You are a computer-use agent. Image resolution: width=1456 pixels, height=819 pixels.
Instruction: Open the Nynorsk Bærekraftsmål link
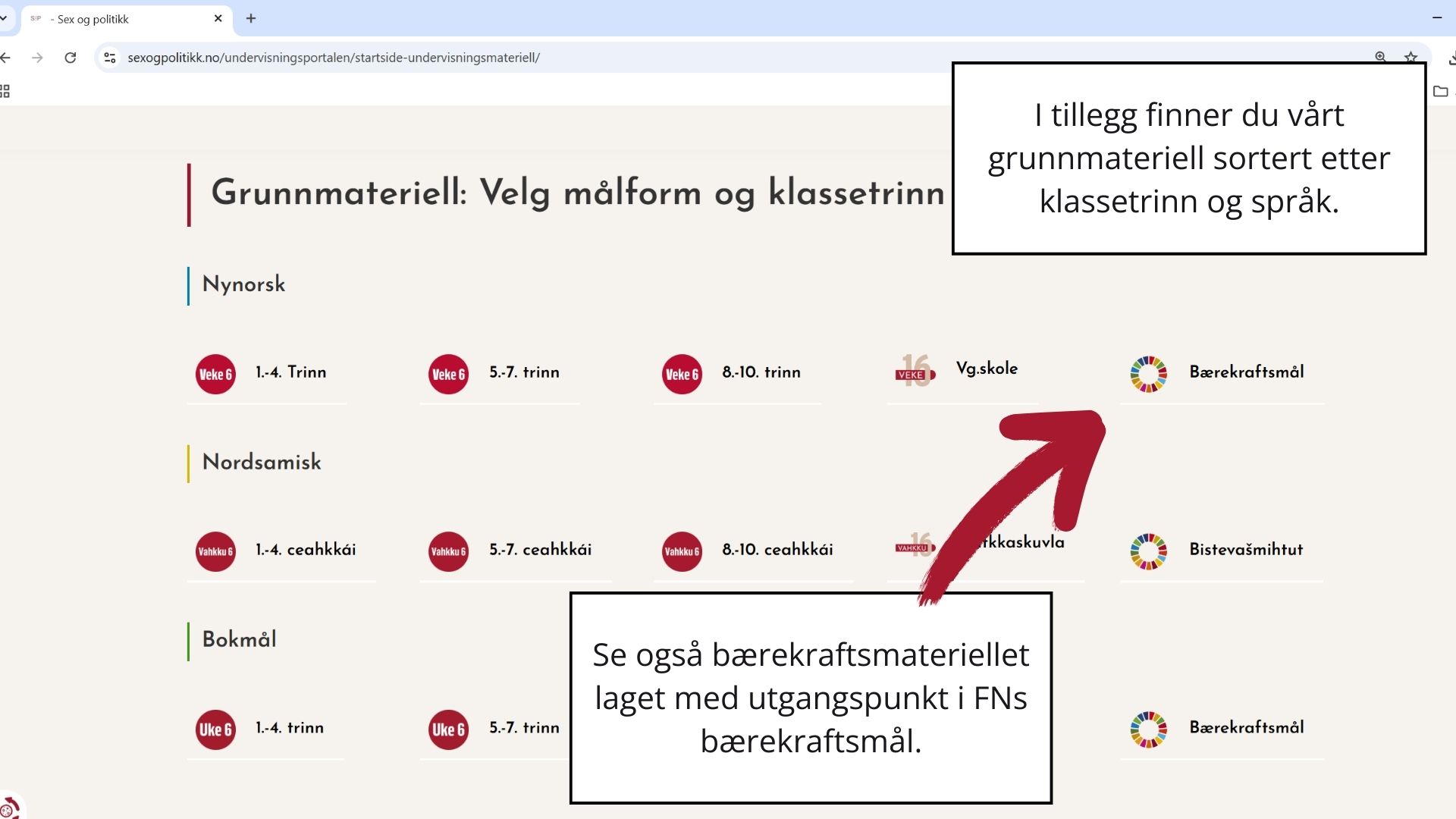coord(1247,372)
